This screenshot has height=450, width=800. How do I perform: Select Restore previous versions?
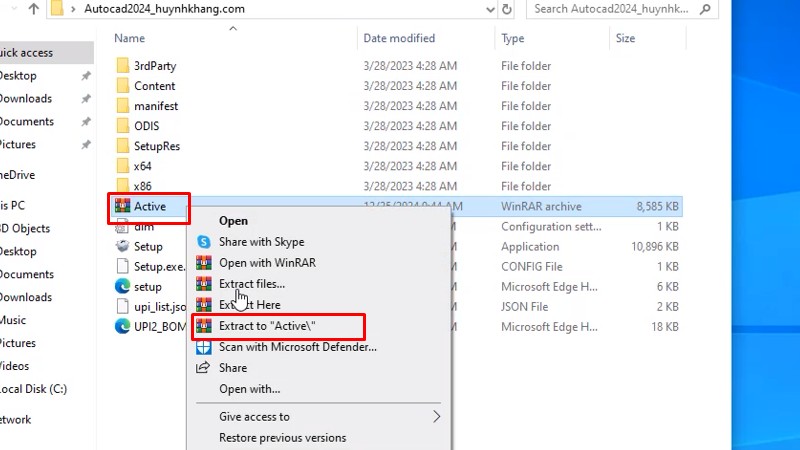click(x=282, y=438)
